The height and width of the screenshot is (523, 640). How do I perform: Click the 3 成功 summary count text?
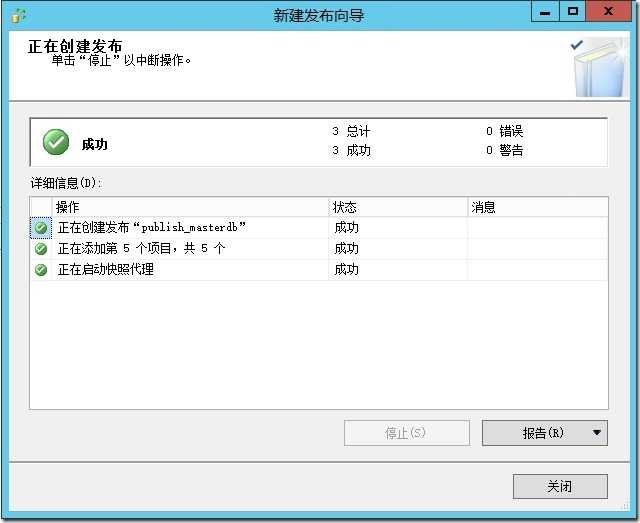click(x=351, y=151)
